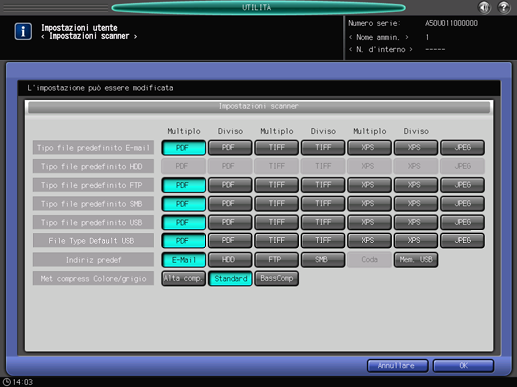Screen dimensions: 517x387
Task: Choose Alta comp. compression method
Action: pyautogui.click(x=184, y=278)
